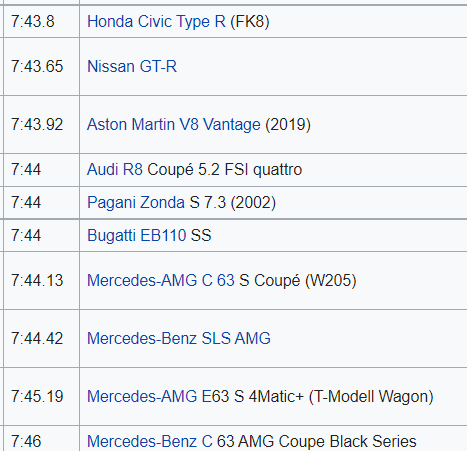Click the 7:46 lap time cell
This screenshot has width=467, height=451.
41,439
